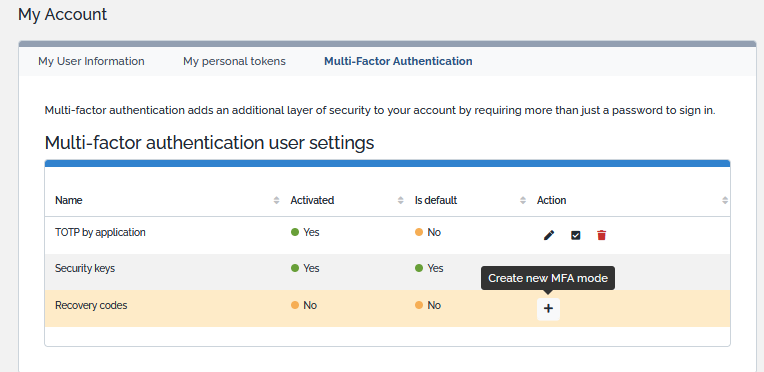The image size is (764, 372).
Task: Click the TOTP by application row name
Action: pos(100,233)
